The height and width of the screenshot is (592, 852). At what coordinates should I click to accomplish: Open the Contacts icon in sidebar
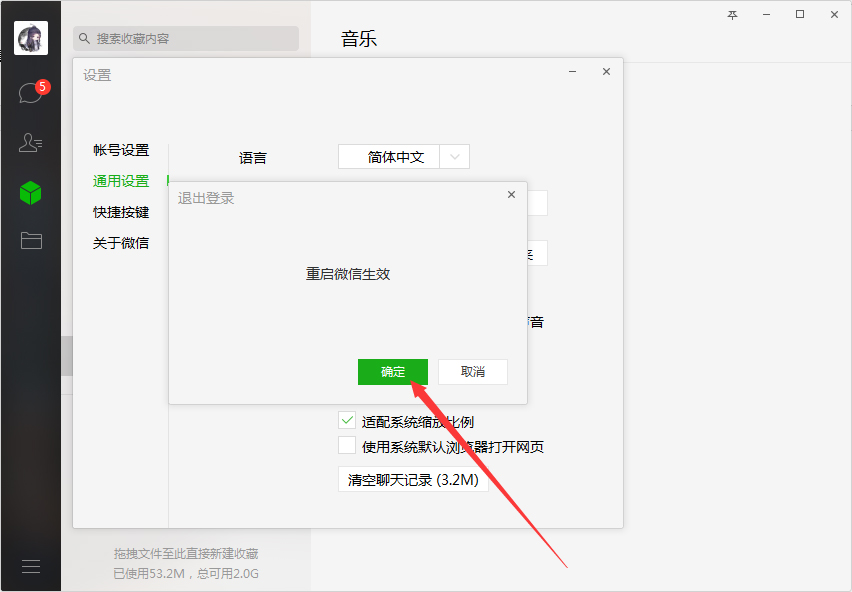(30, 141)
